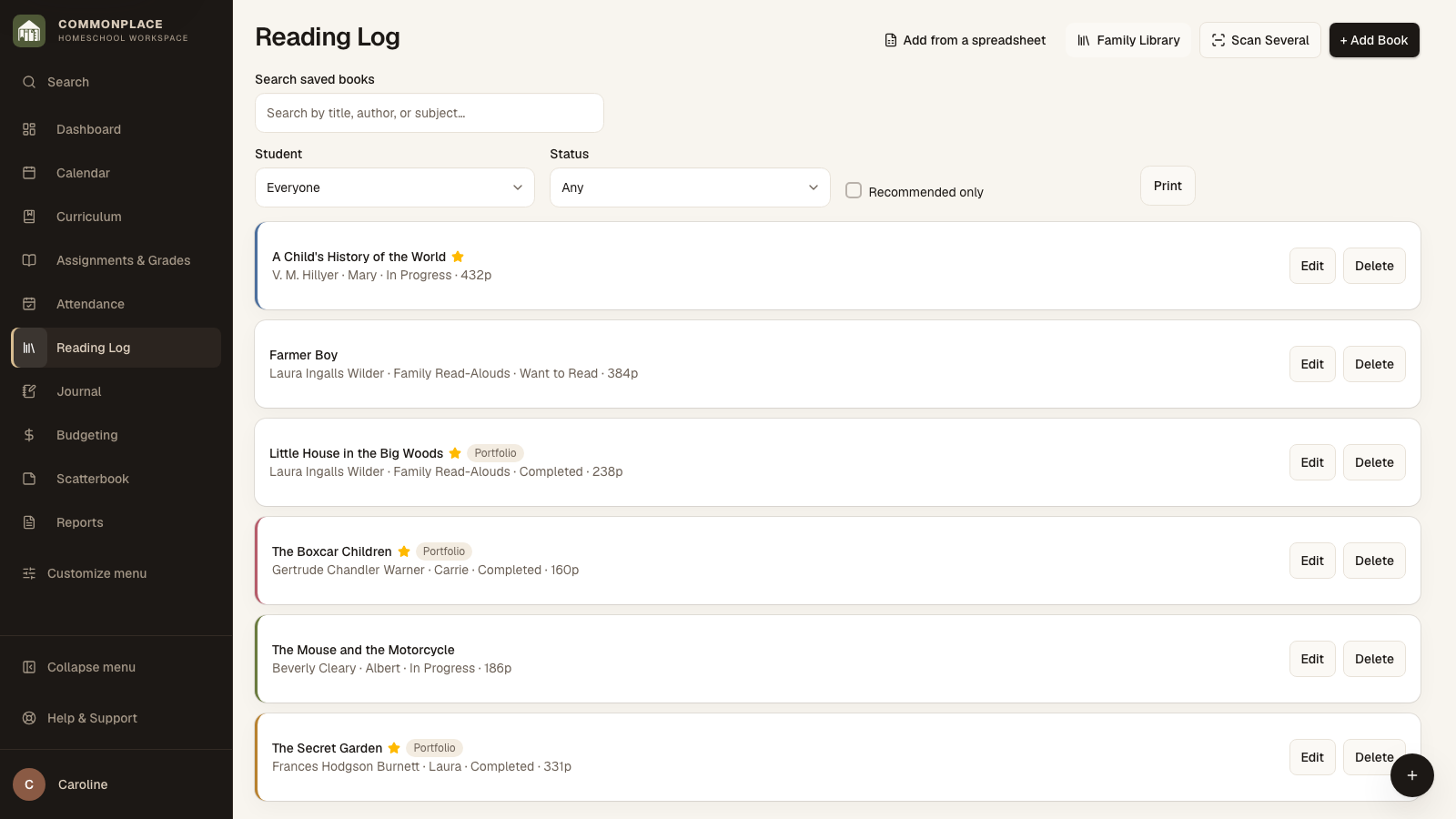Click the Scan Several button
The image size is (1456, 819).
[x=1260, y=40]
